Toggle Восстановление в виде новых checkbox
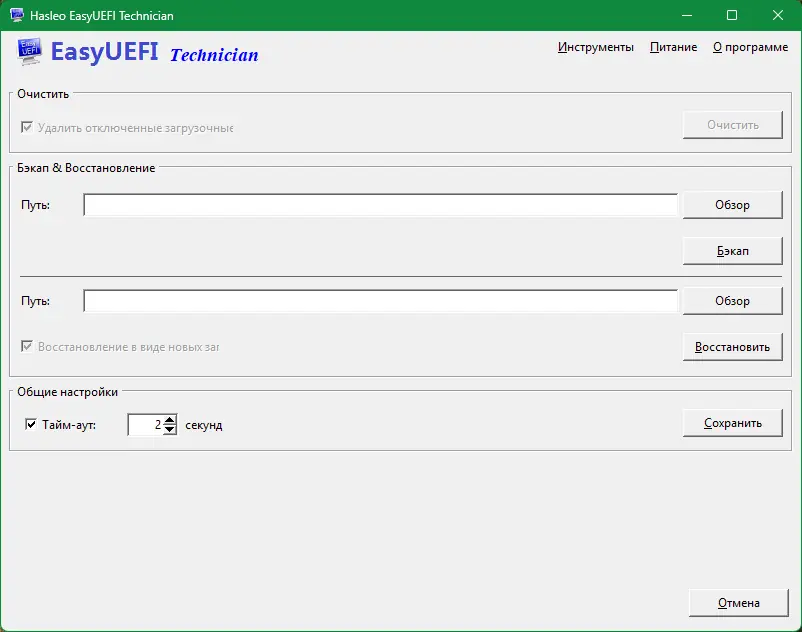The image size is (802, 632). pyautogui.click(x=27, y=346)
